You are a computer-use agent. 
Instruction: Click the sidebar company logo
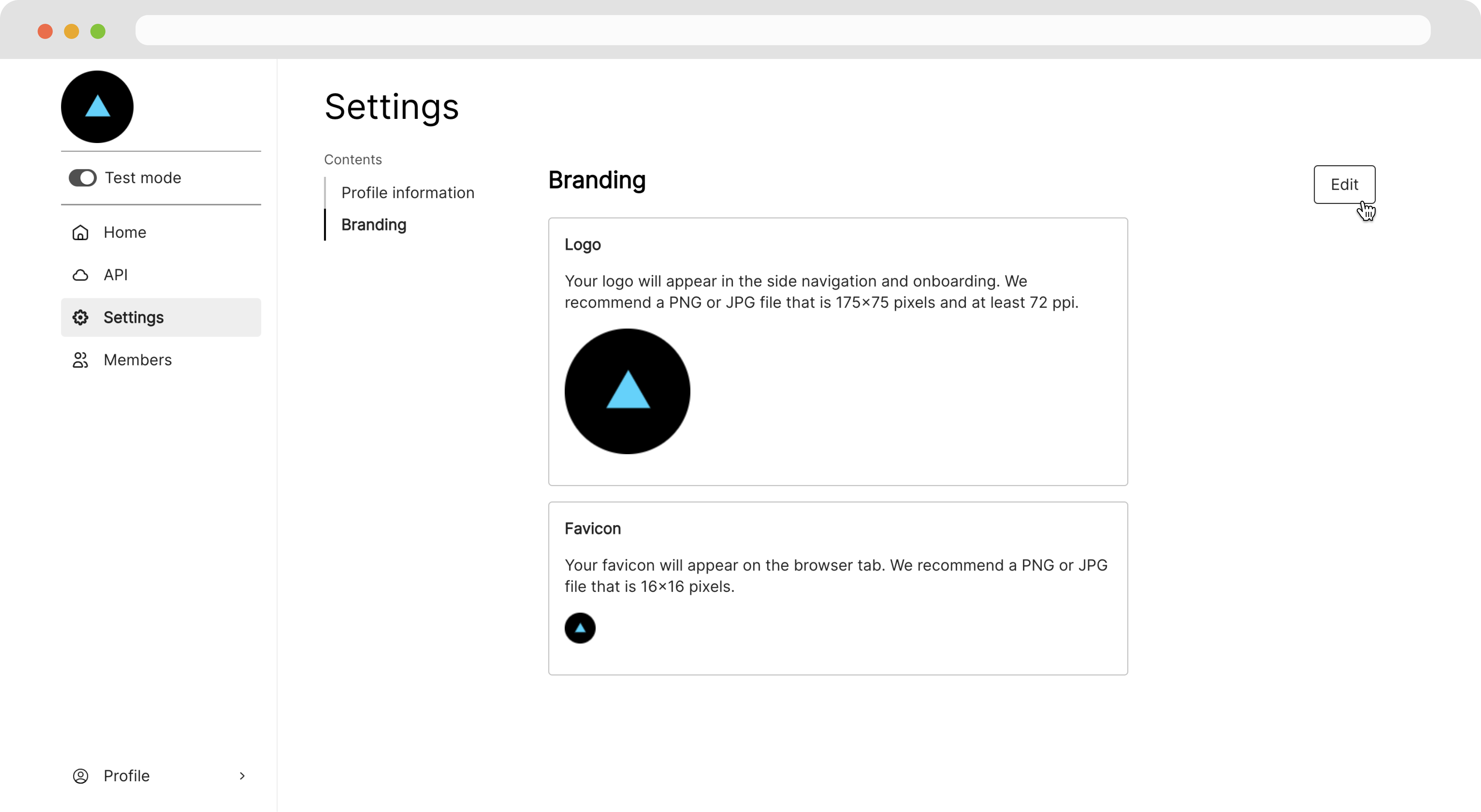click(x=97, y=107)
